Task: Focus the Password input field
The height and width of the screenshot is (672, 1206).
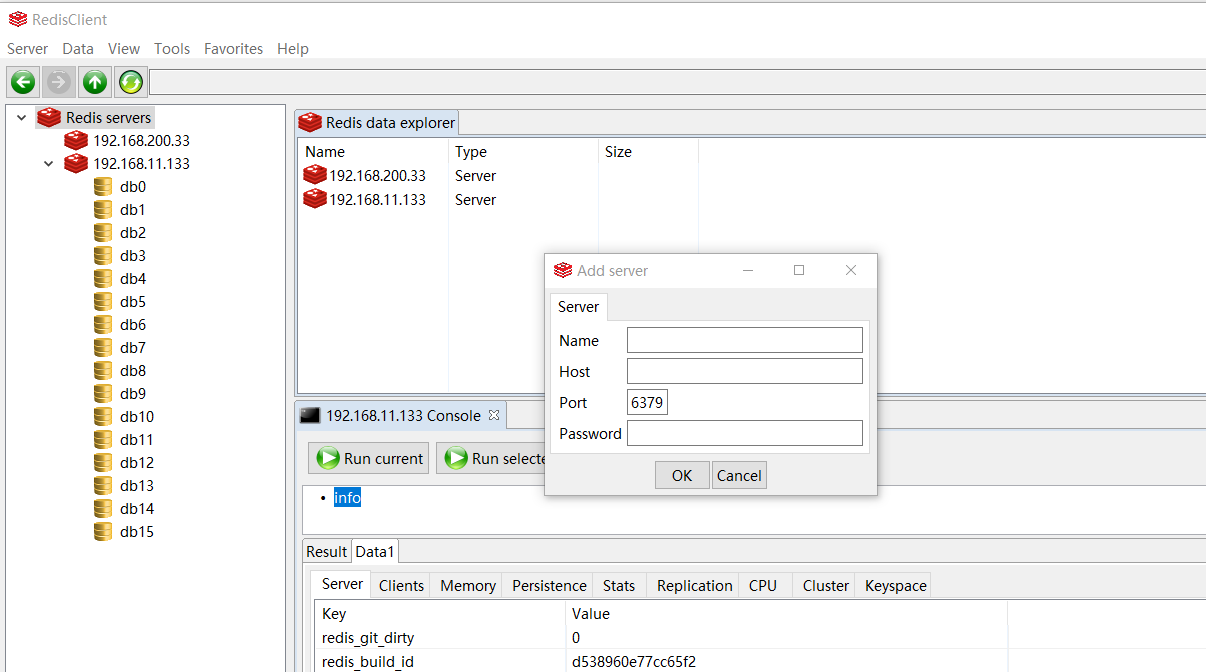Action: (x=745, y=433)
